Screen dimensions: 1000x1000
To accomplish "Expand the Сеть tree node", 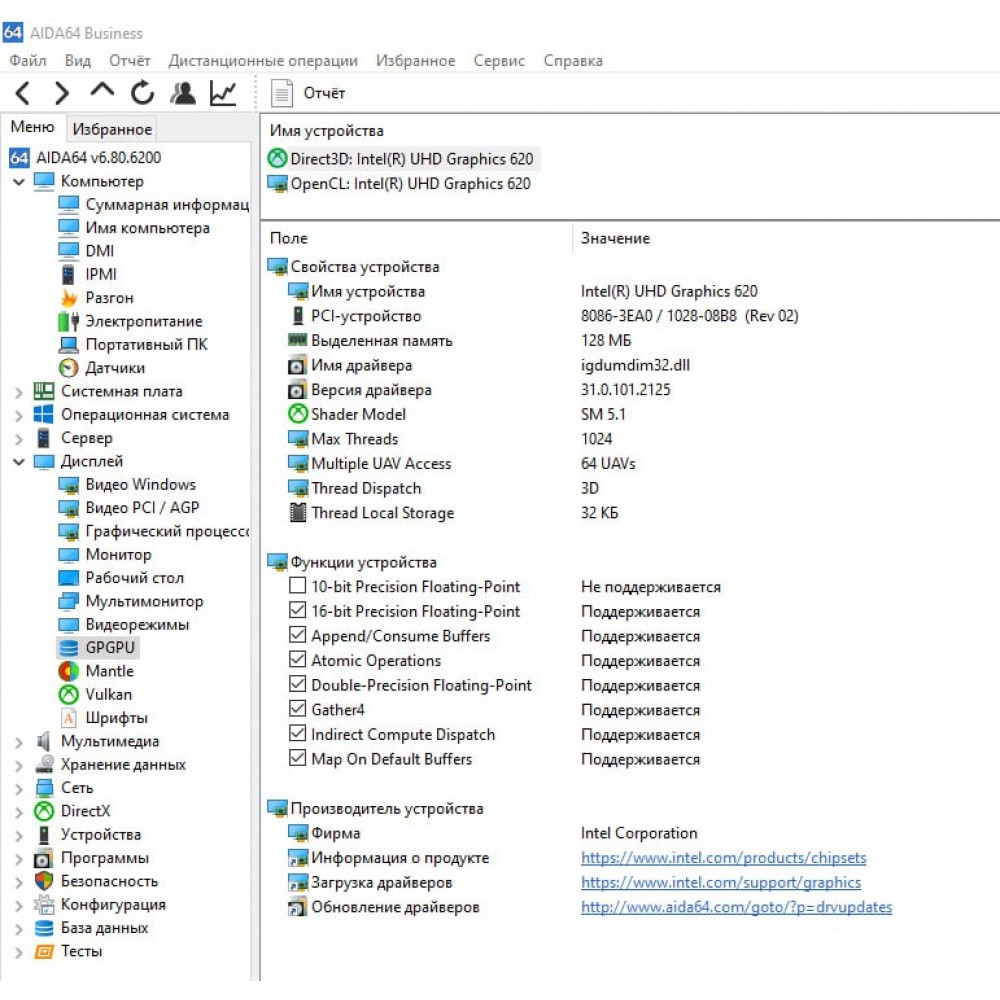I will (x=19, y=789).
